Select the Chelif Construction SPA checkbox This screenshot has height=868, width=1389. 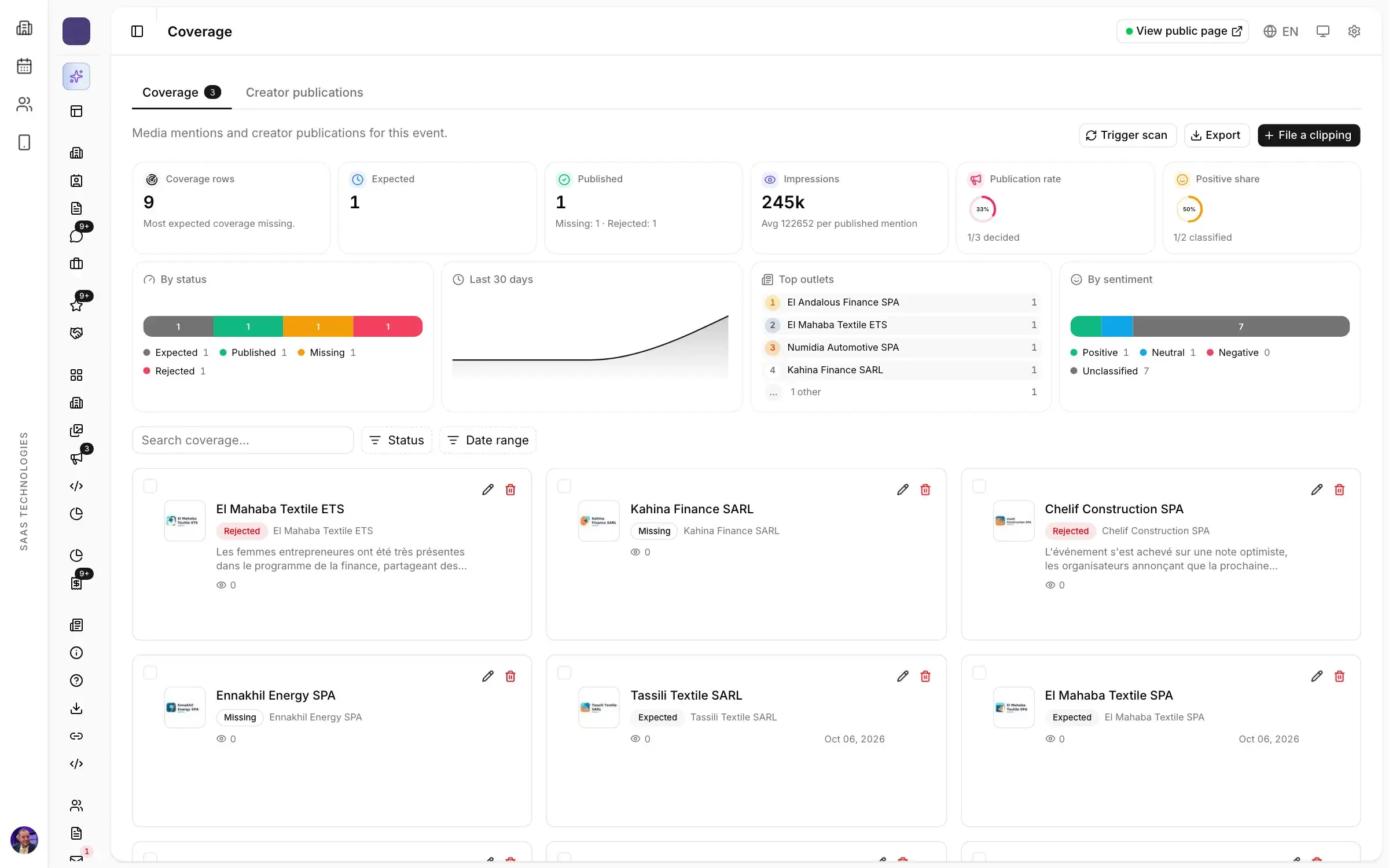979,486
